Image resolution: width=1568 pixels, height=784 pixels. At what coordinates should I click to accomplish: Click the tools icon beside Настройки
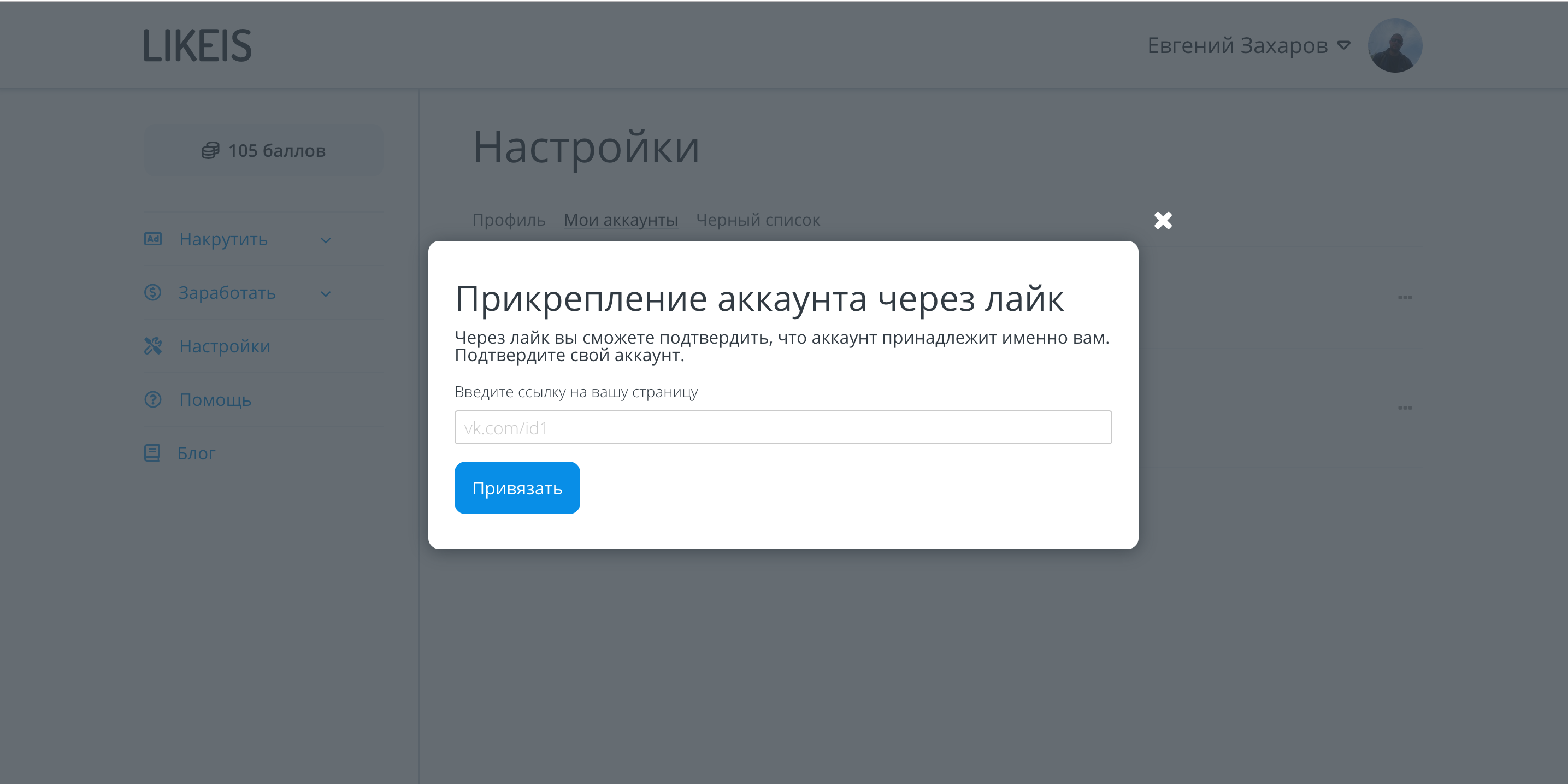pyautogui.click(x=153, y=346)
